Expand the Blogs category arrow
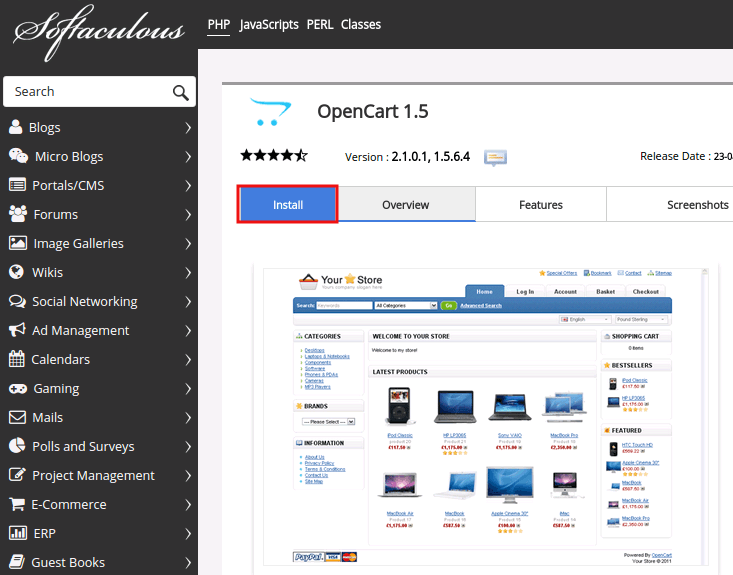The image size is (733, 575). pos(188,128)
